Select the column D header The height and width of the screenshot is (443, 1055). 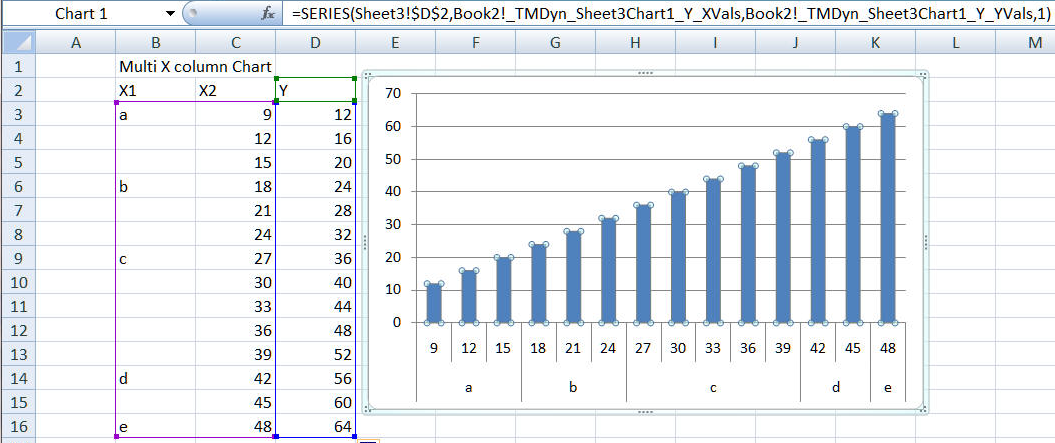pyautogui.click(x=315, y=42)
